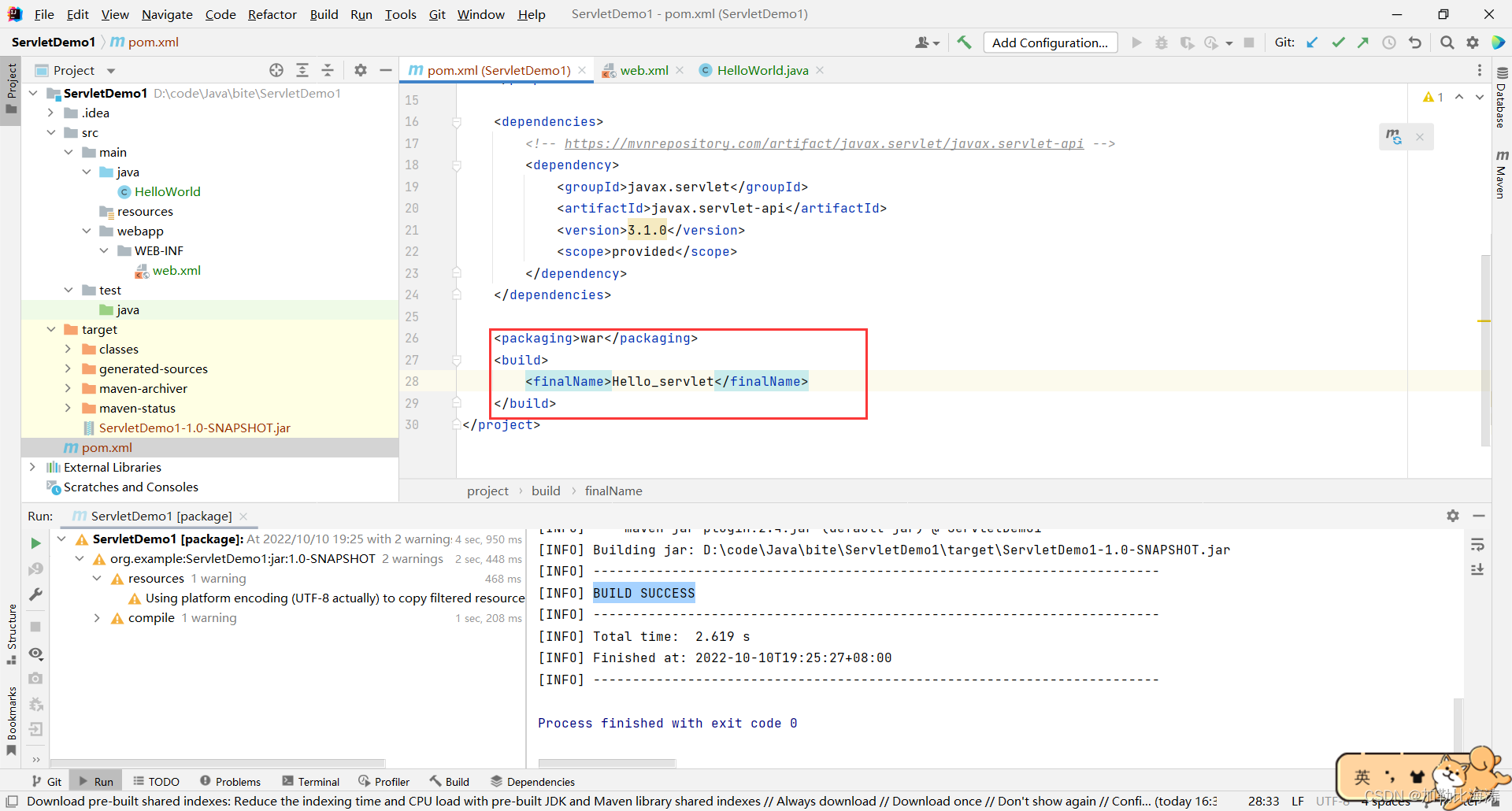Collapse all nodes in the Project tree
The height and width of the screenshot is (811, 1512).
(328, 70)
